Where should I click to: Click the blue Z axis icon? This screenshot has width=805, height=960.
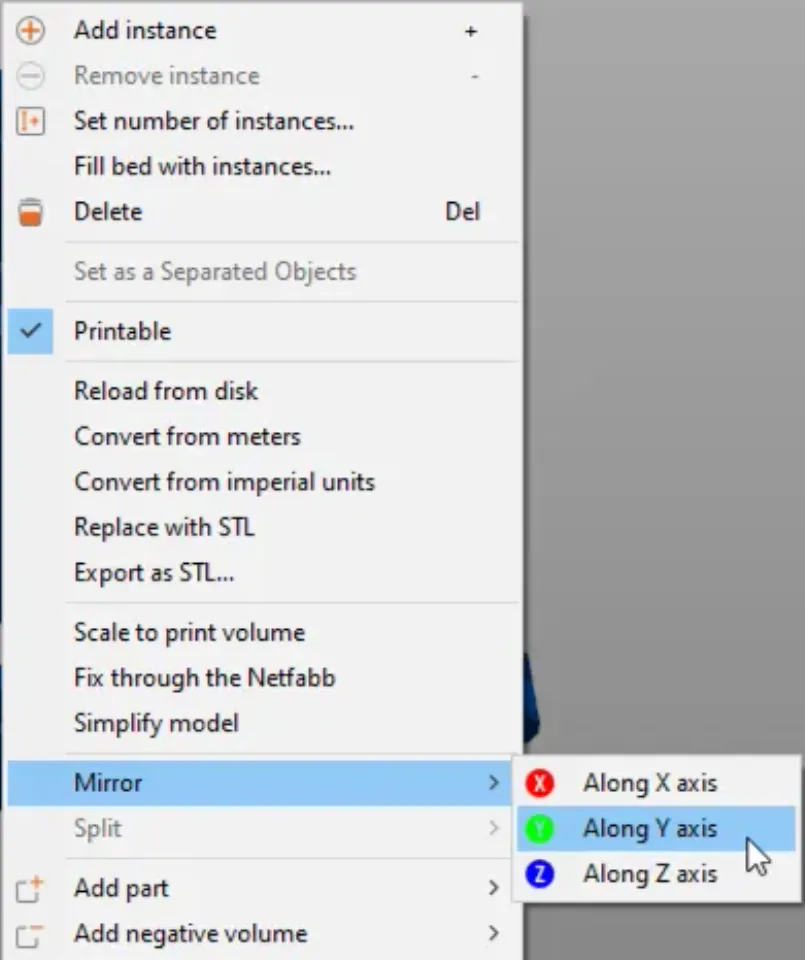coord(540,874)
